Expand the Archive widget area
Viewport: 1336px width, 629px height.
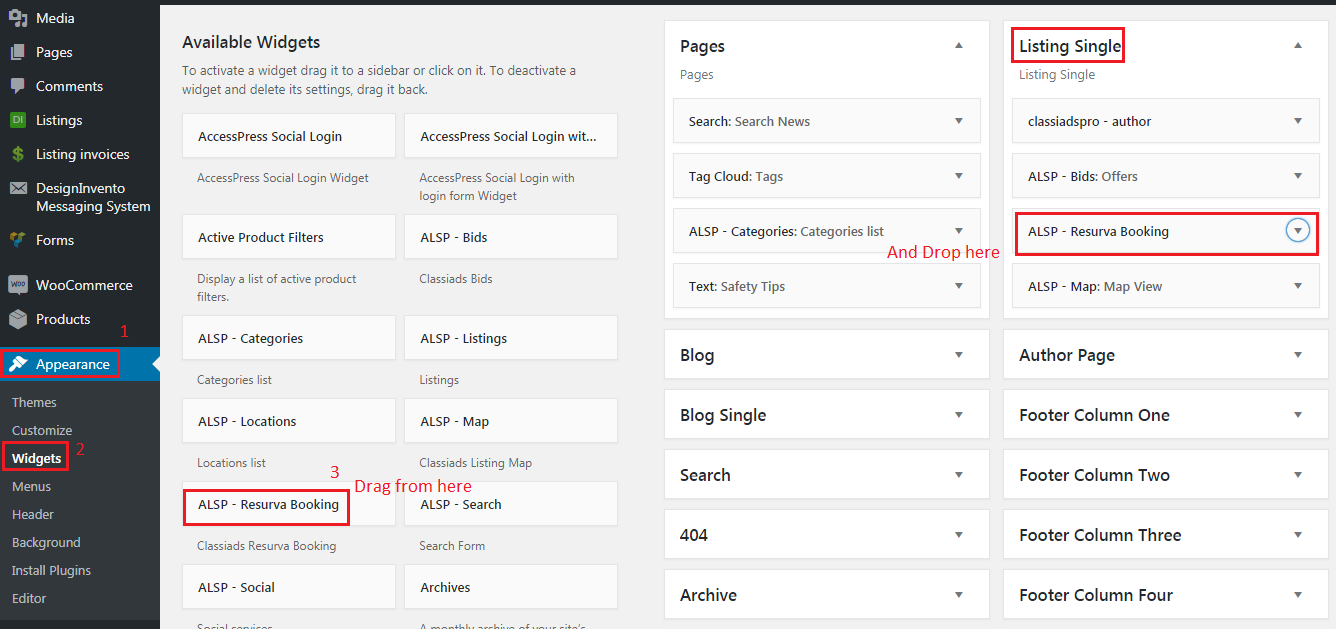959,595
